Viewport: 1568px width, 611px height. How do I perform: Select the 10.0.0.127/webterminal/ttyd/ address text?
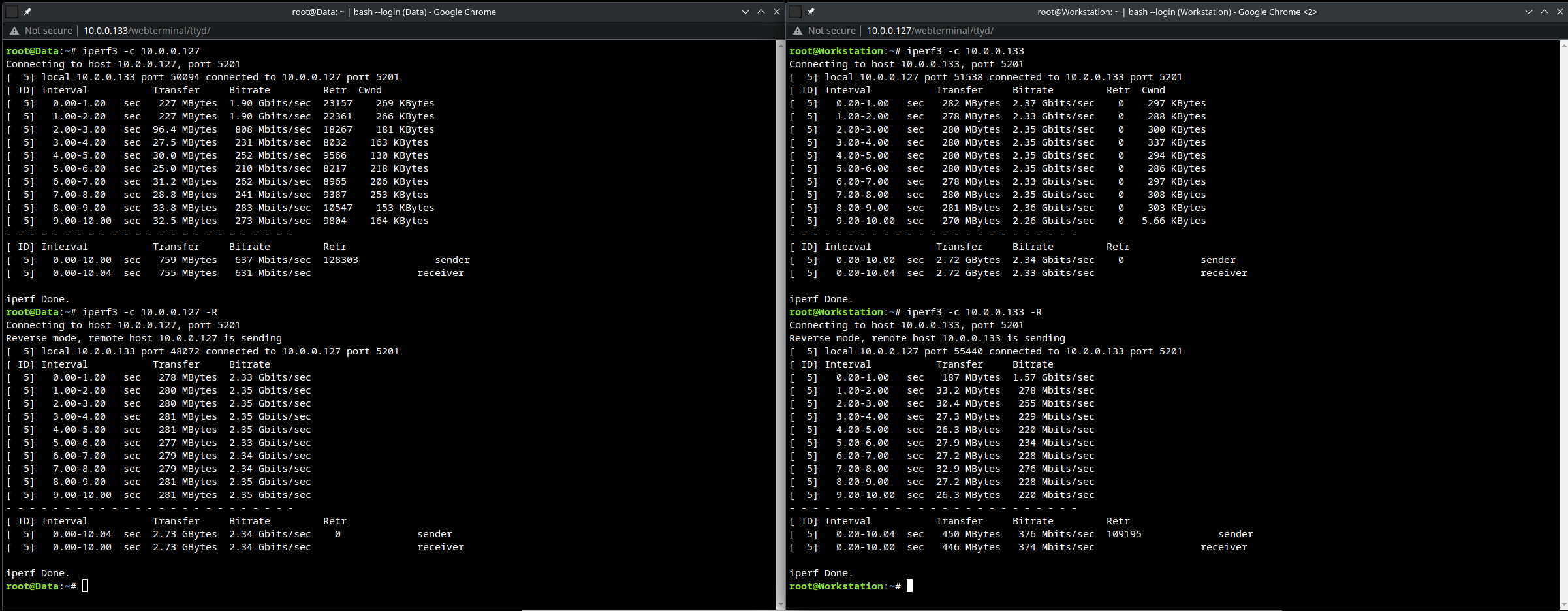[x=930, y=31]
